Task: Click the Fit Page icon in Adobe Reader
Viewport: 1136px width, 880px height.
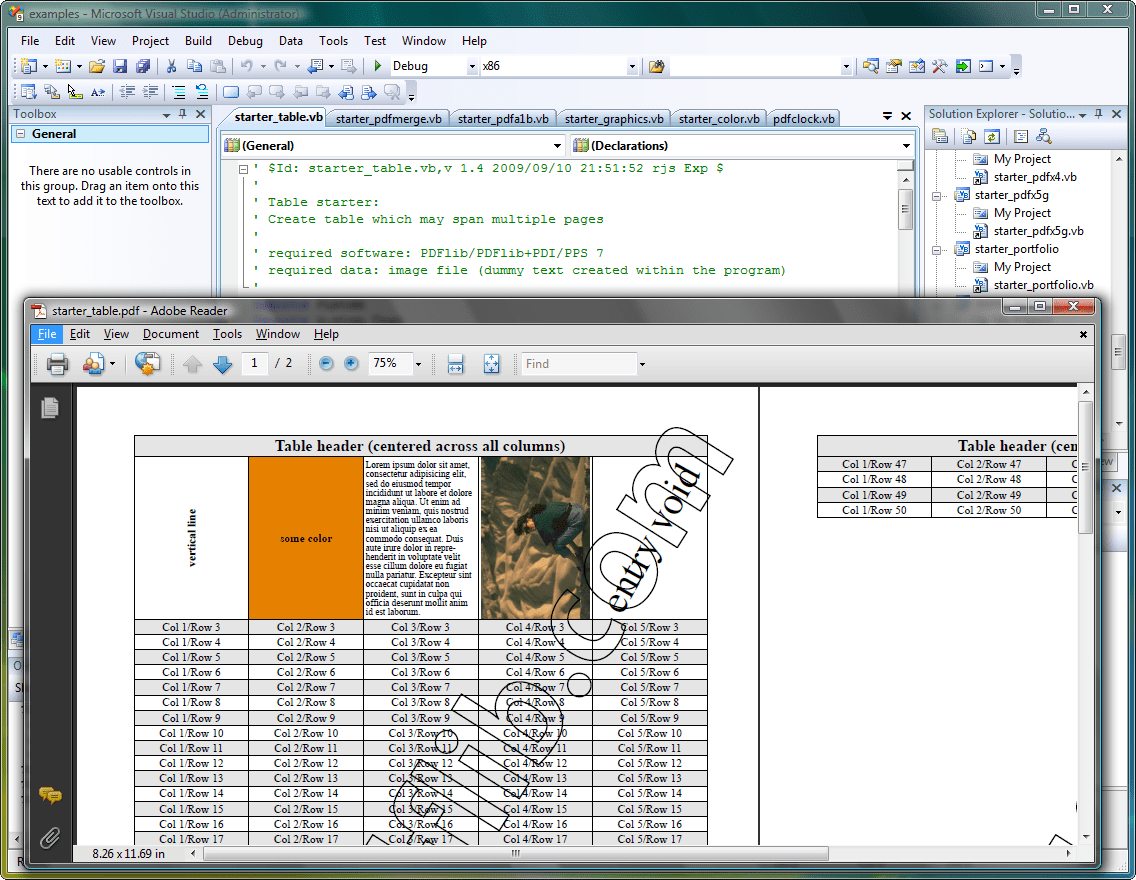Action: [x=491, y=364]
